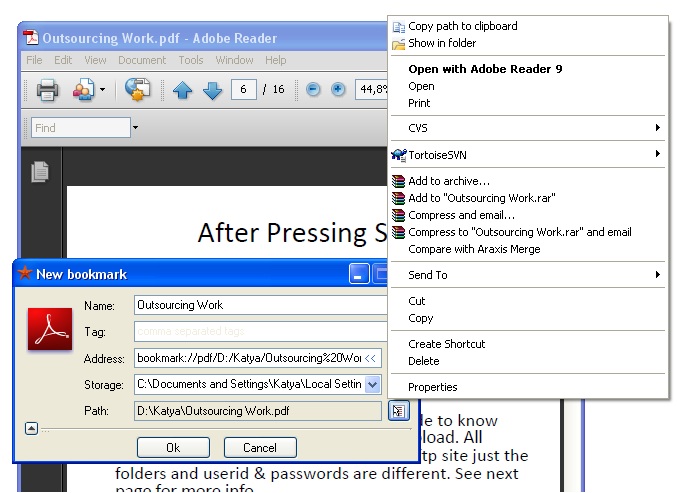Click the Name field in New bookmark
Image resolution: width=683 pixels, height=493 pixels.
(260, 305)
